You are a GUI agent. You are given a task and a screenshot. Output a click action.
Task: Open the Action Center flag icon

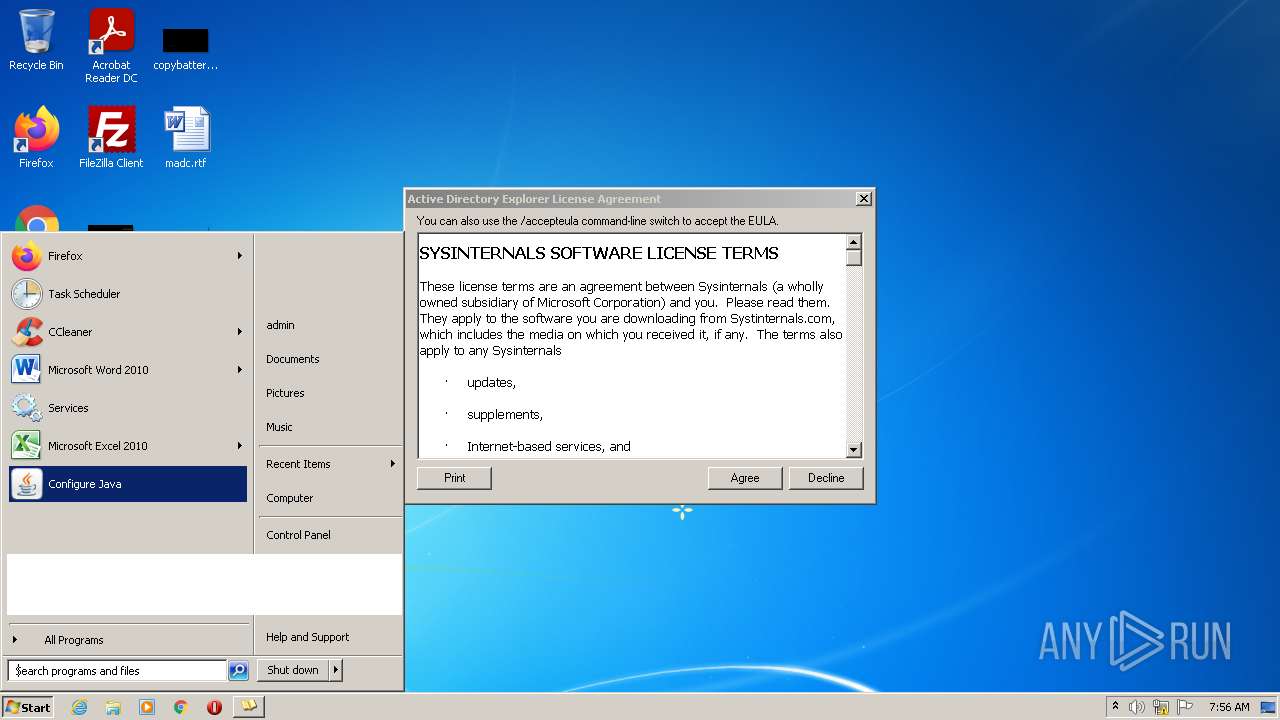[1185, 707]
